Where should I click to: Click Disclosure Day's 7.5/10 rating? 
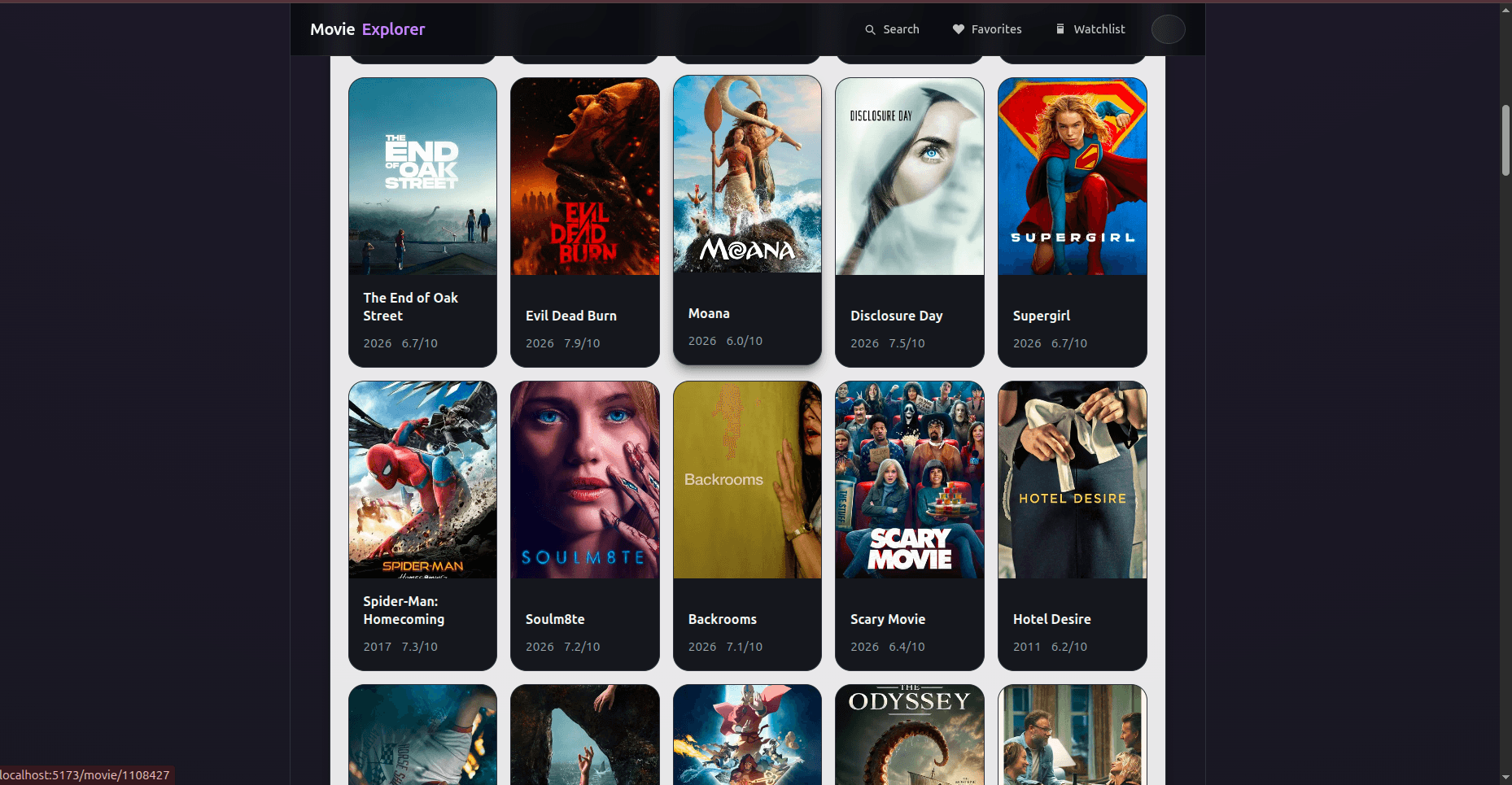point(907,343)
